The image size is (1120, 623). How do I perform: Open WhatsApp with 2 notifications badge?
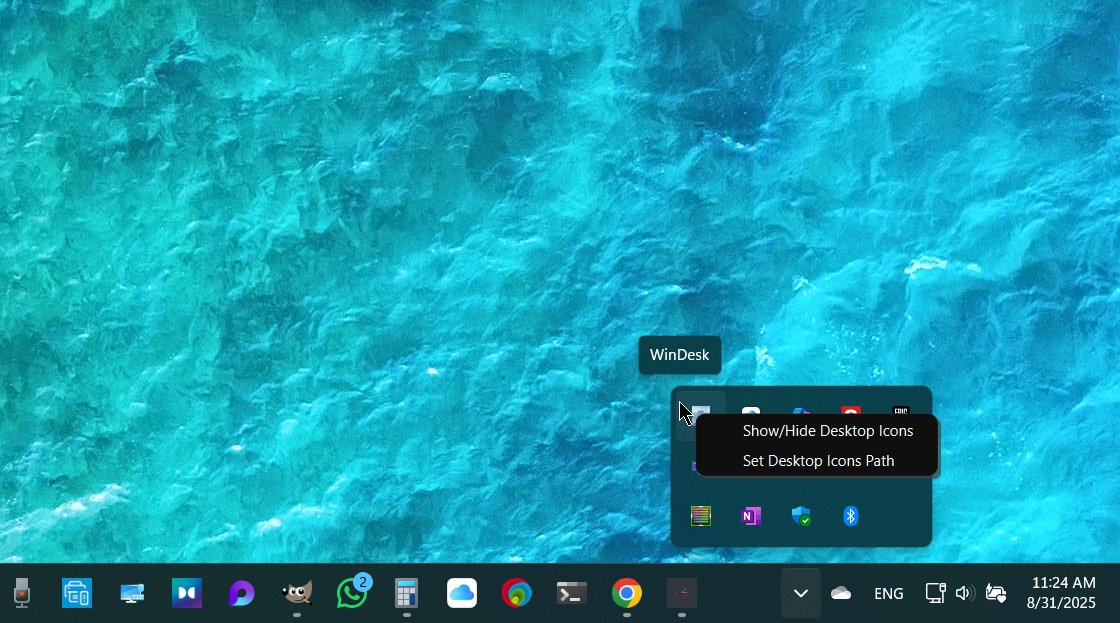click(x=353, y=592)
